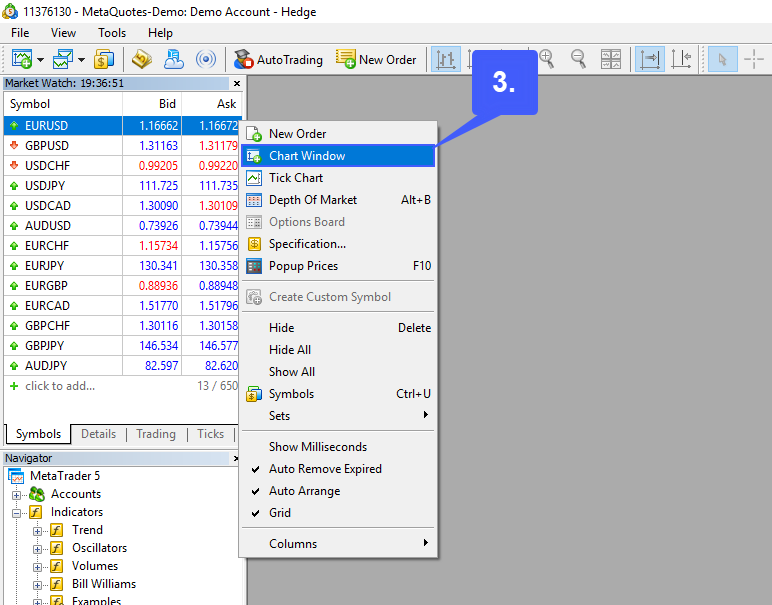772x605 pixels.
Task: Click the signals radio-wave toolbar icon
Action: (206, 60)
